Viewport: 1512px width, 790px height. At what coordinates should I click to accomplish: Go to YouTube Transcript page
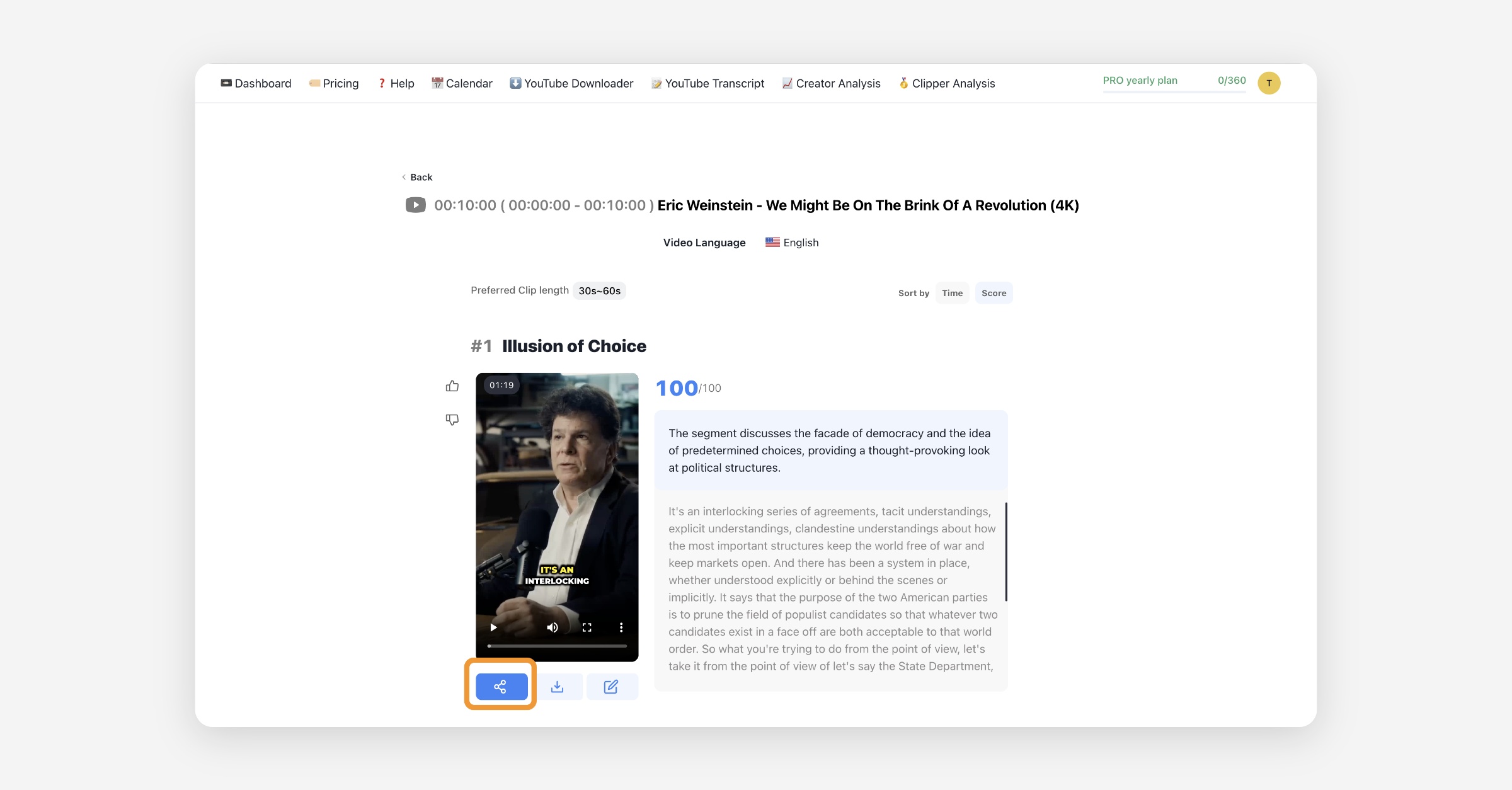point(707,83)
